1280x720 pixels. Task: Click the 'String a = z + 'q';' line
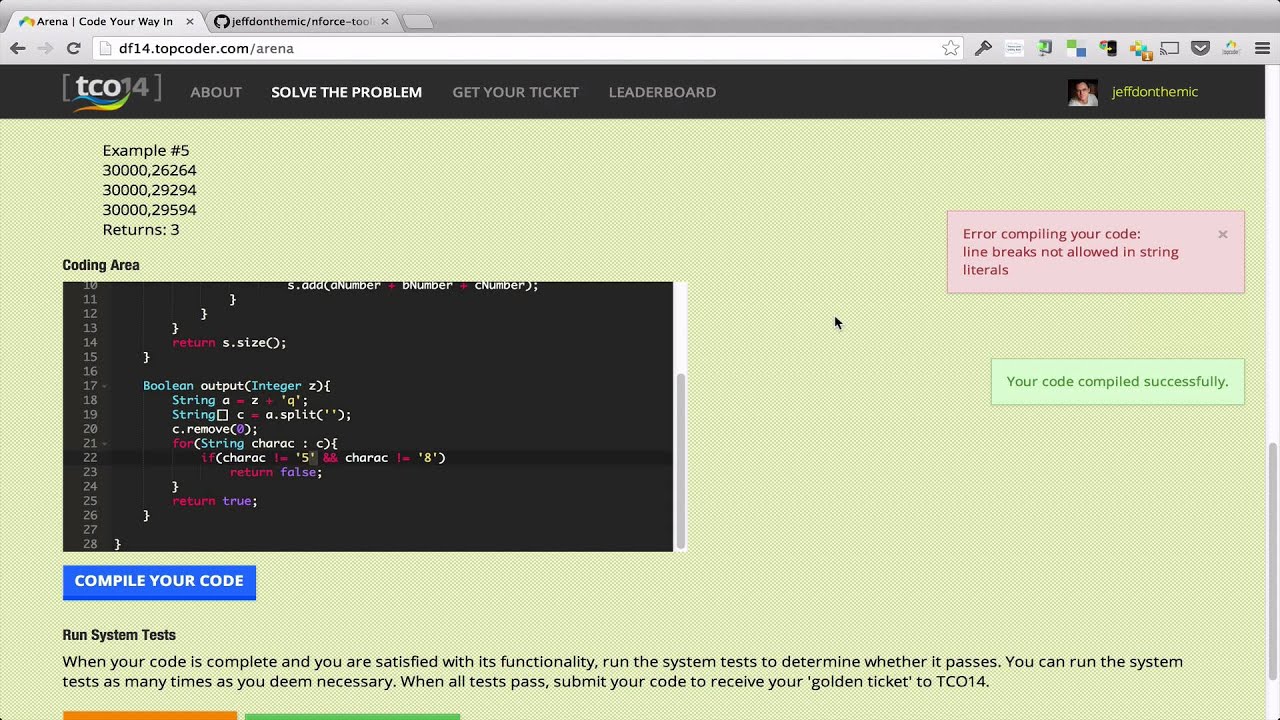pyautogui.click(x=240, y=400)
